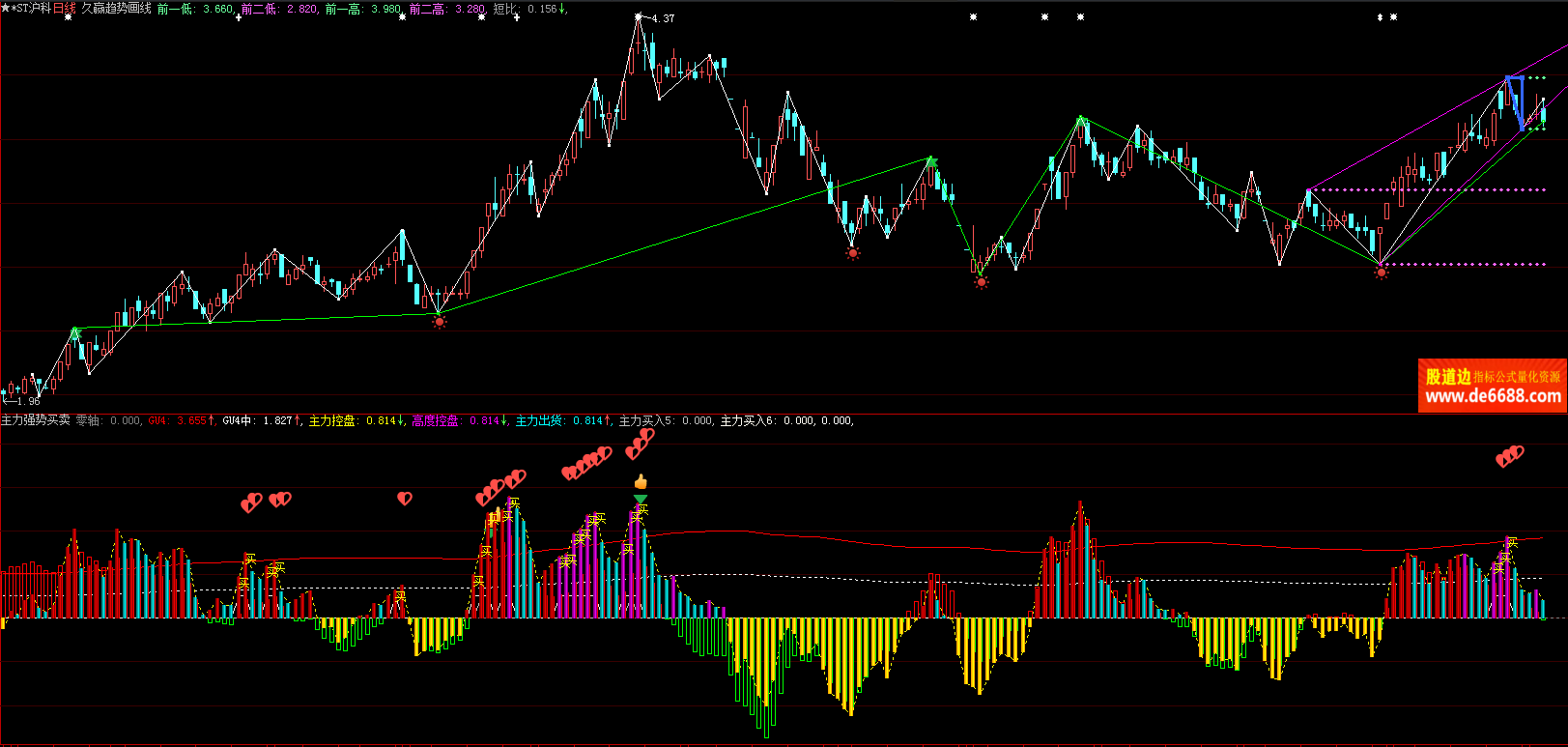This screenshot has height=747, width=1568.
Task: Click the green down-triangle marker below thumbs-up
Action: pyautogui.click(x=641, y=499)
